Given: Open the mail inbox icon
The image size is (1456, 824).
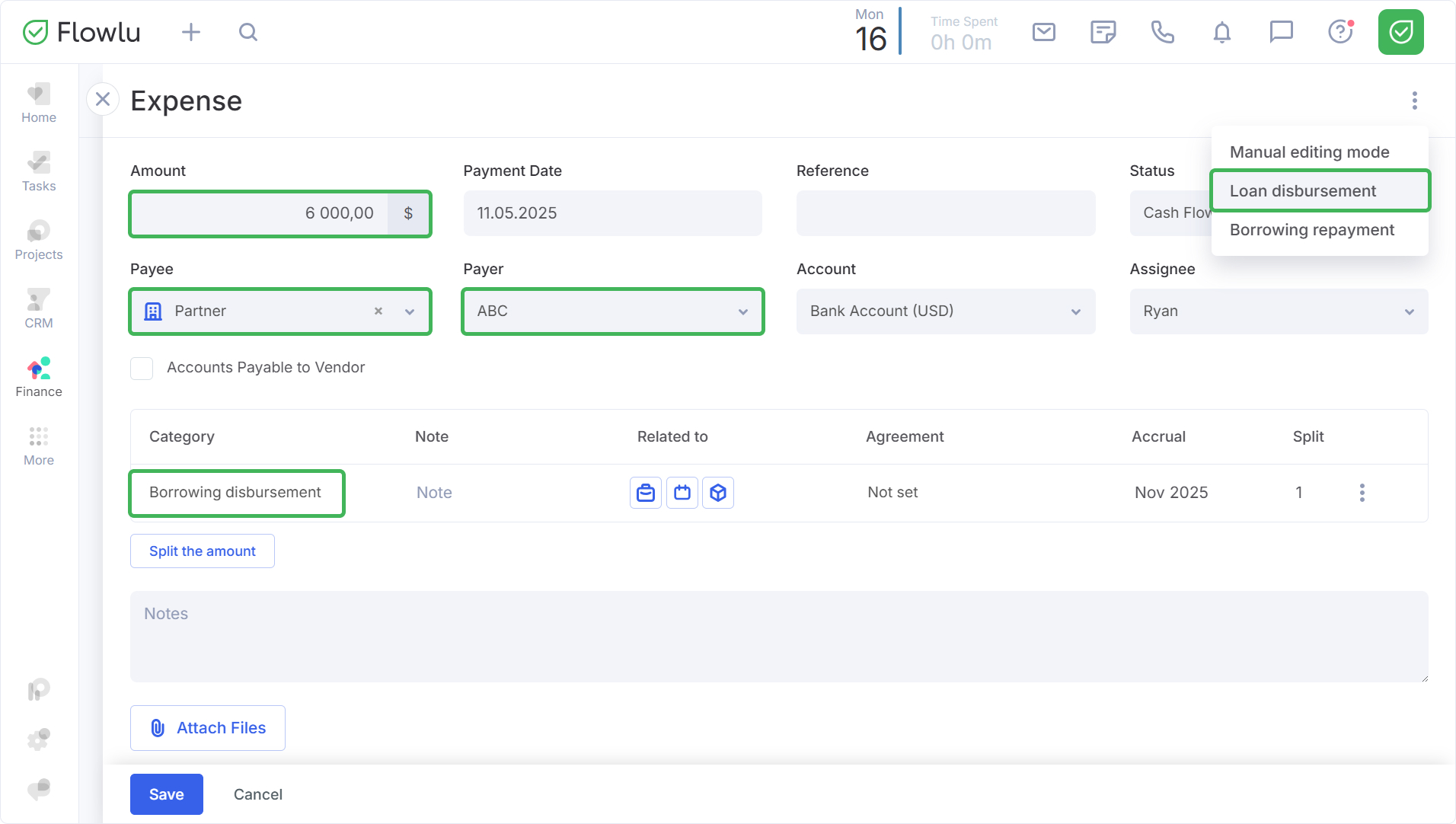Looking at the screenshot, I should point(1043,32).
